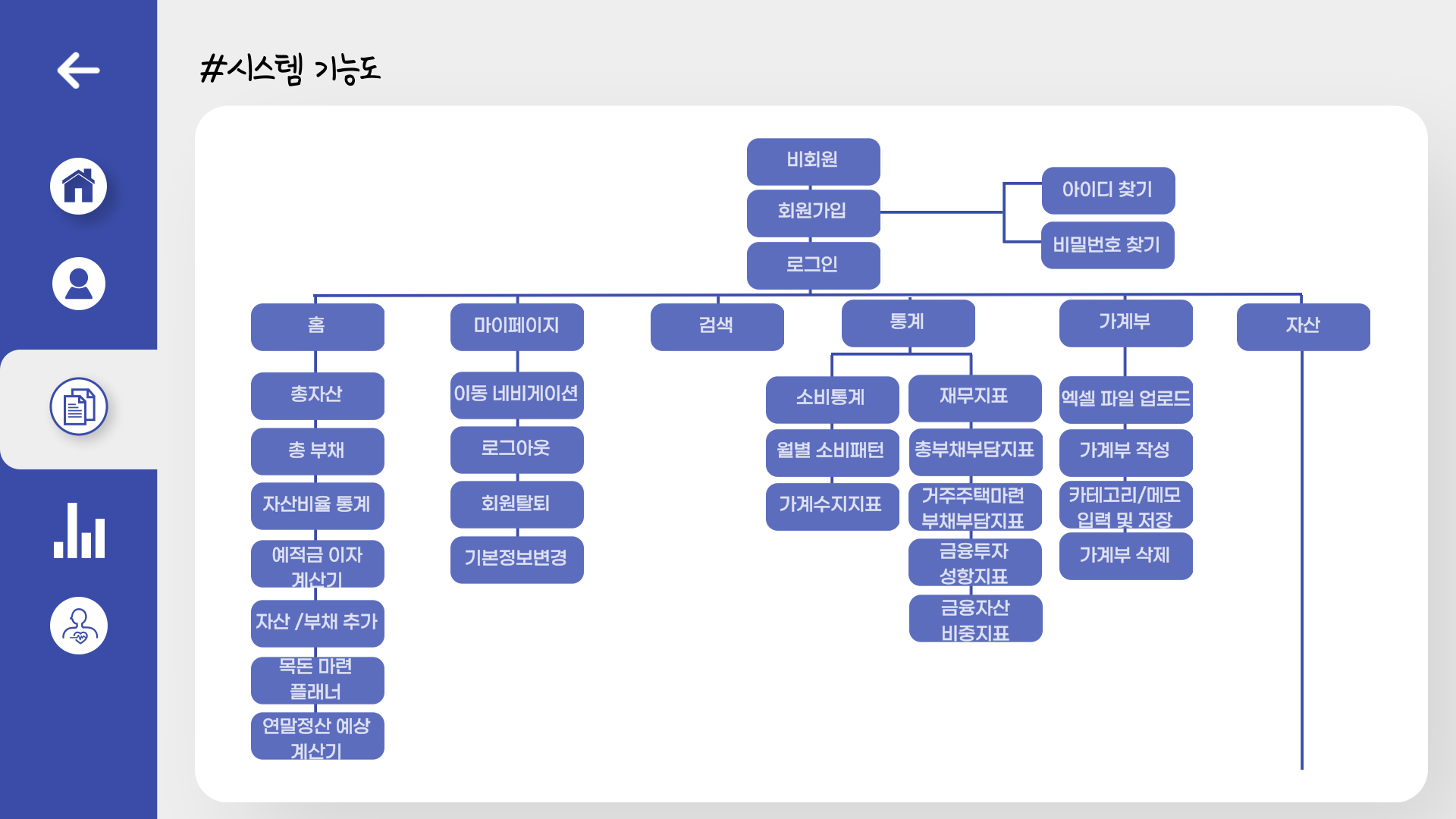
Task: Click the 회원가입 node
Action: pyautogui.click(x=813, y=213)
